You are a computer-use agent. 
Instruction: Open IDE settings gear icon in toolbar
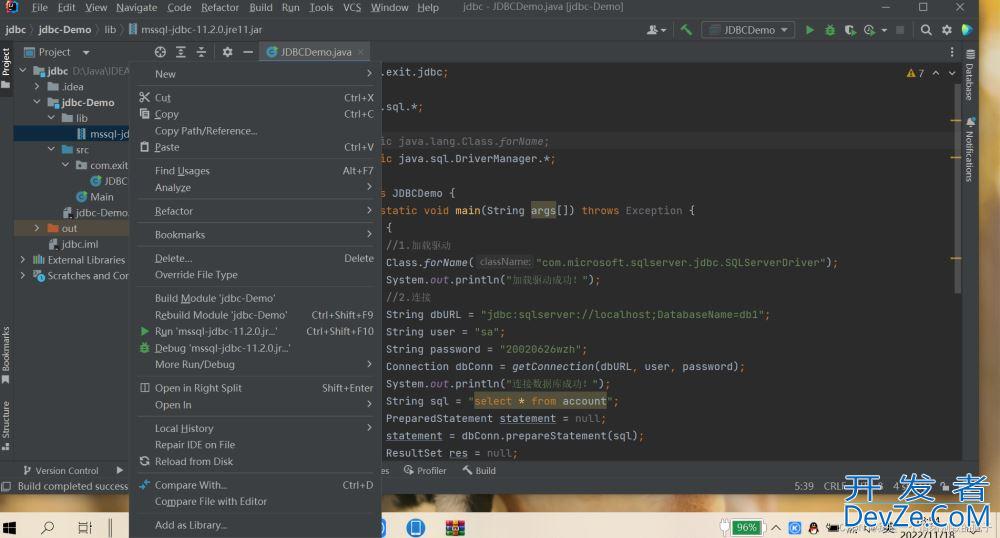[x=947, y=29]
